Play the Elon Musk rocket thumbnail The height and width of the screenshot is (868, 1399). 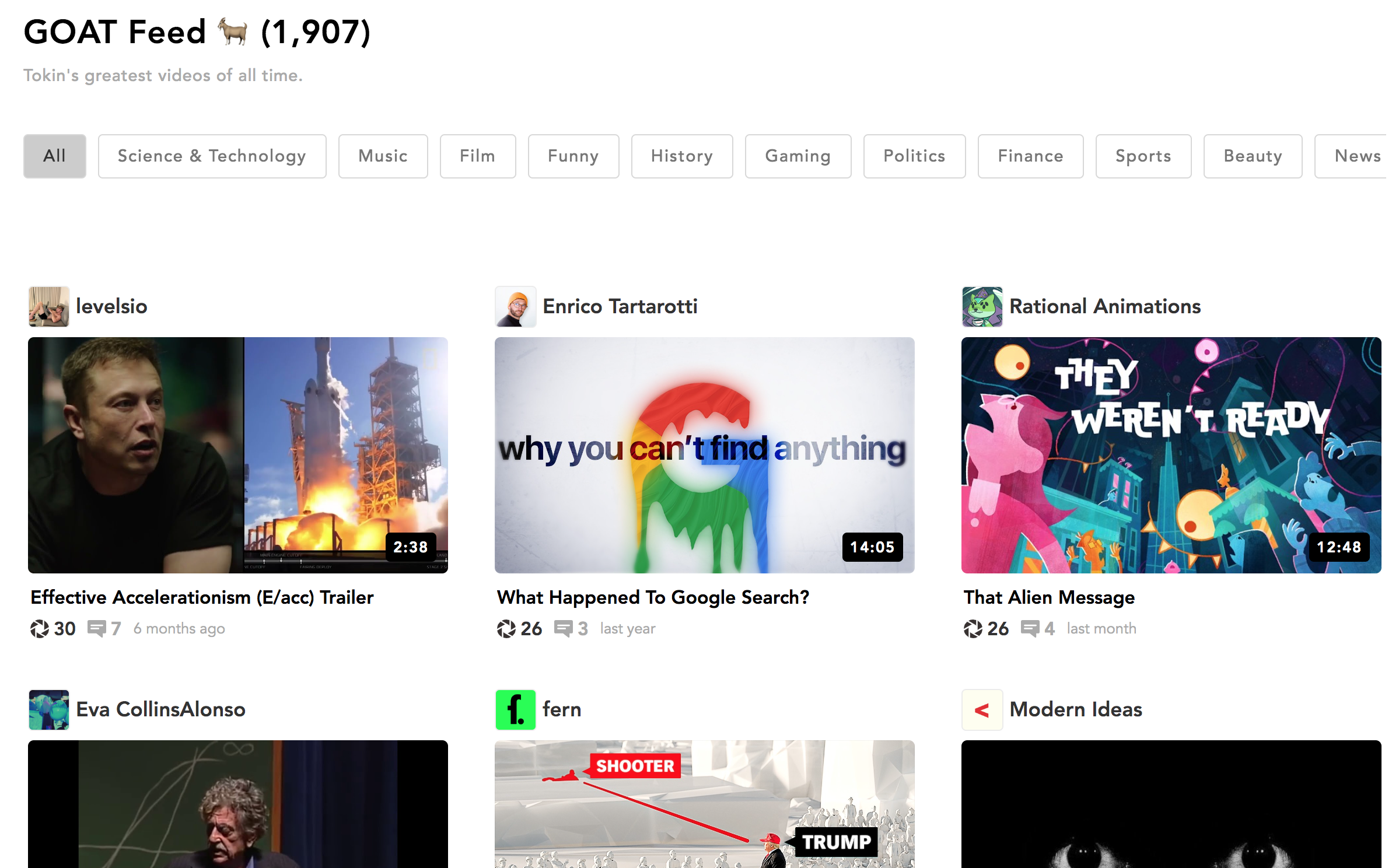coord(238,455)
